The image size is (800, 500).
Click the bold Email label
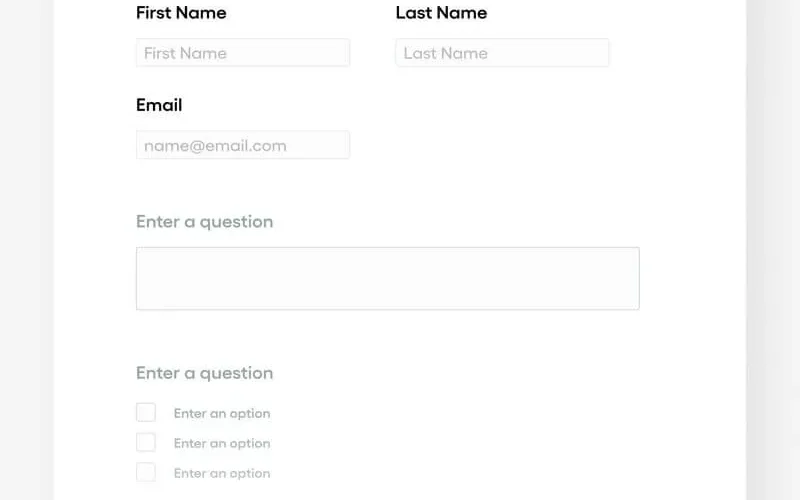pos(159,105)
